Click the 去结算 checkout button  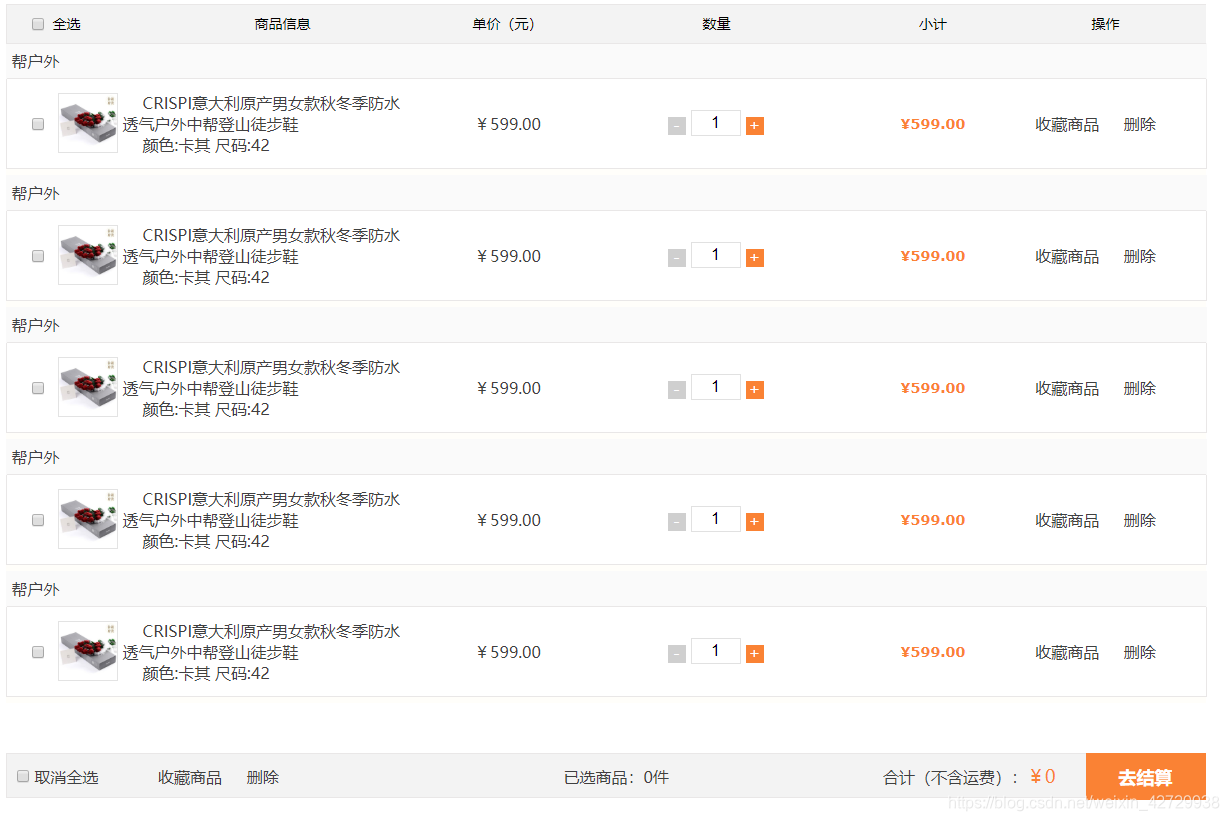[1145, 776]
